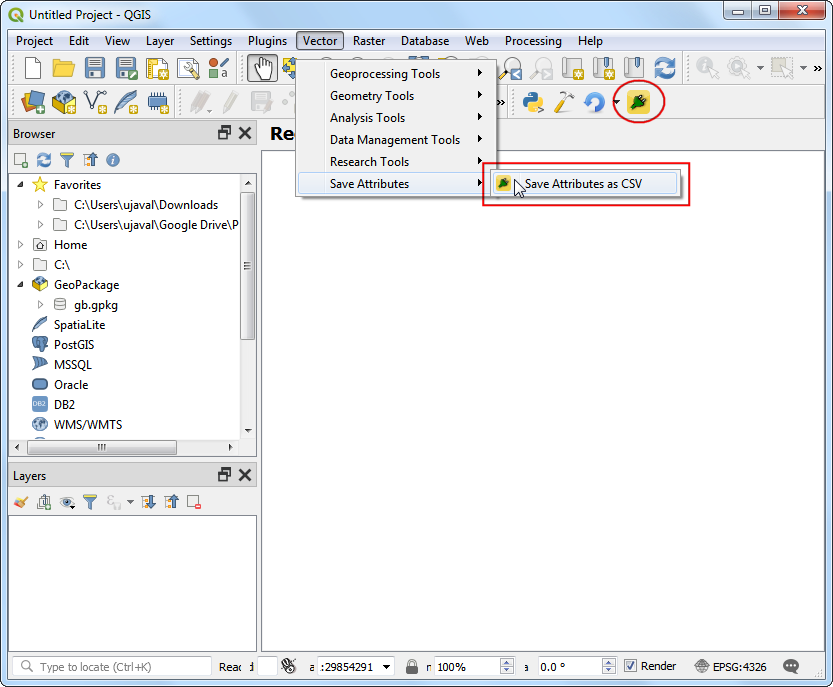Expand the gb.gpkg GeoPackage entry
Image resolution: width=833 pixels, height=687 pixels.
coord(40,305)
